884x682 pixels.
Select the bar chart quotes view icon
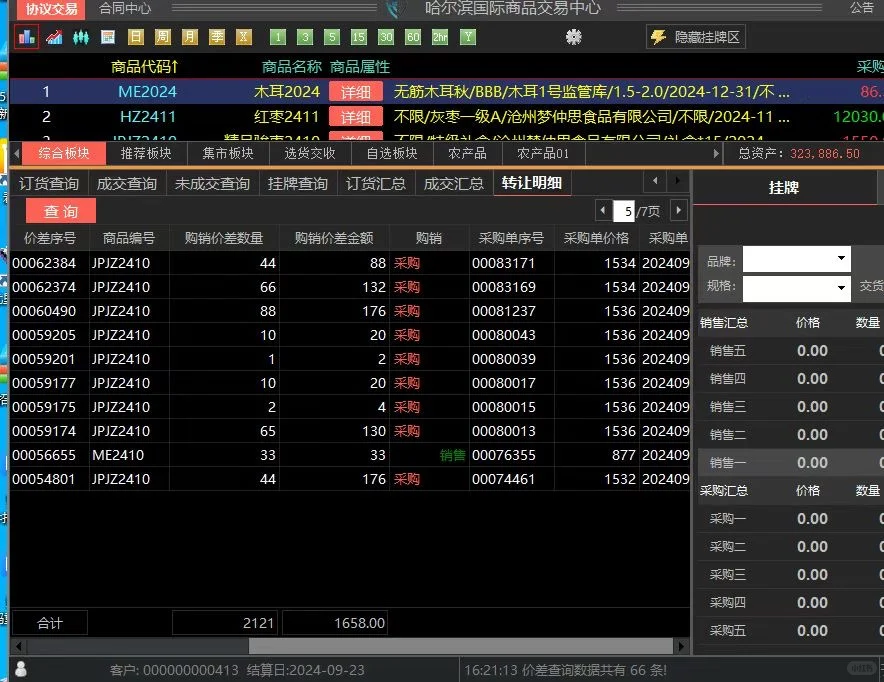[x=26, y=37]
